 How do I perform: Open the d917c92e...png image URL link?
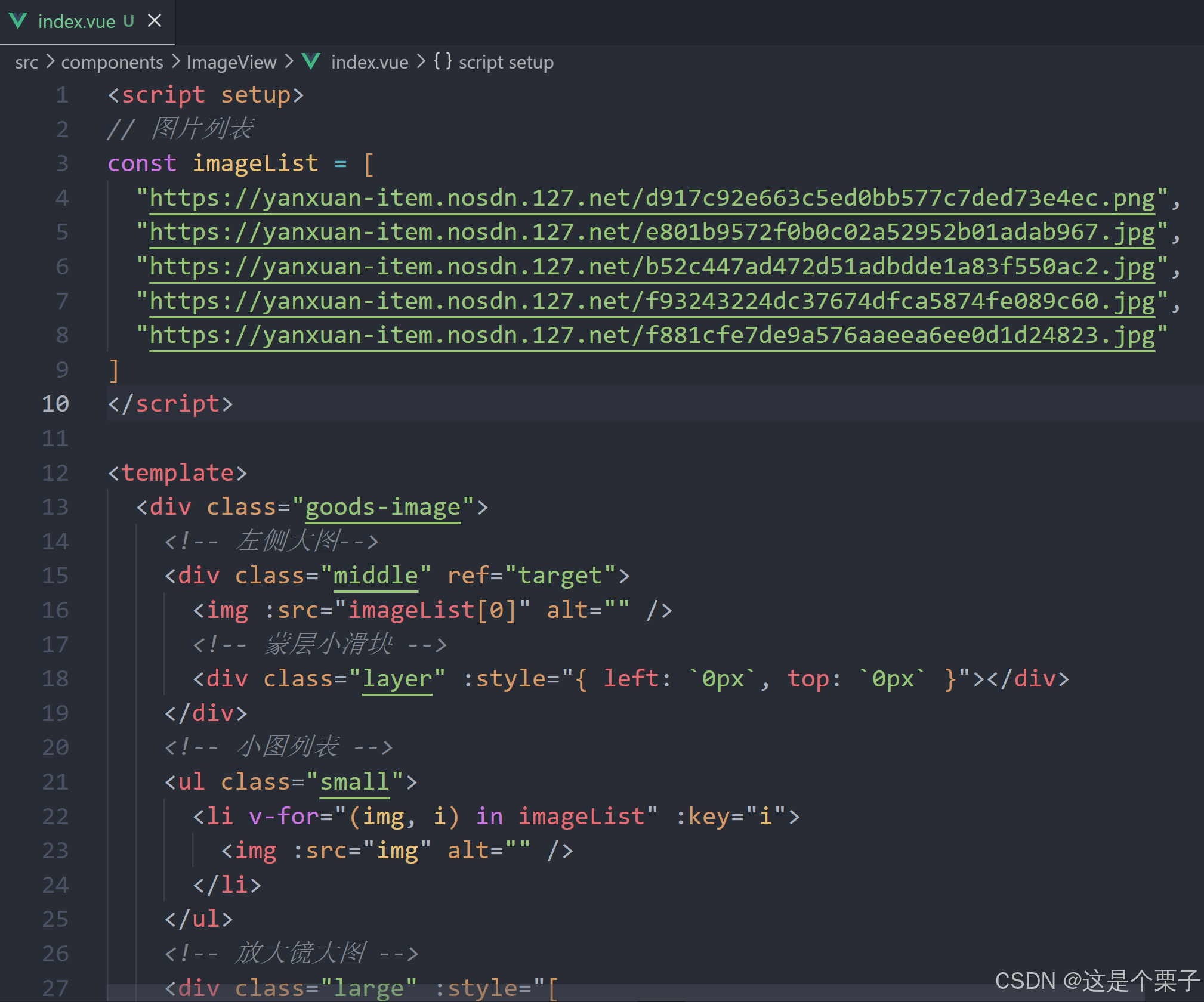pyautogui.click(x=652, y=198)
